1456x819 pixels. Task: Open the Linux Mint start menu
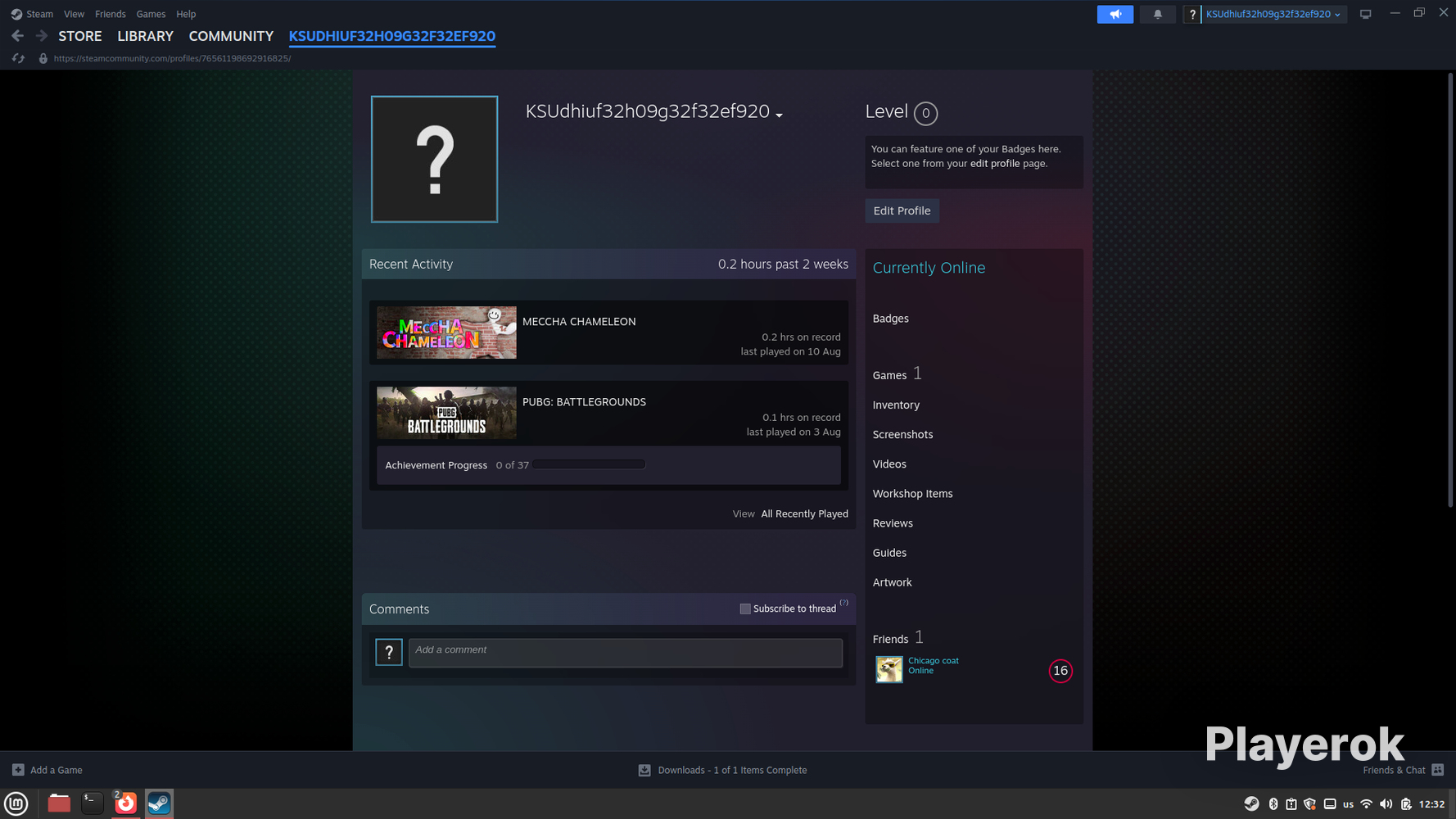point(16,803)
